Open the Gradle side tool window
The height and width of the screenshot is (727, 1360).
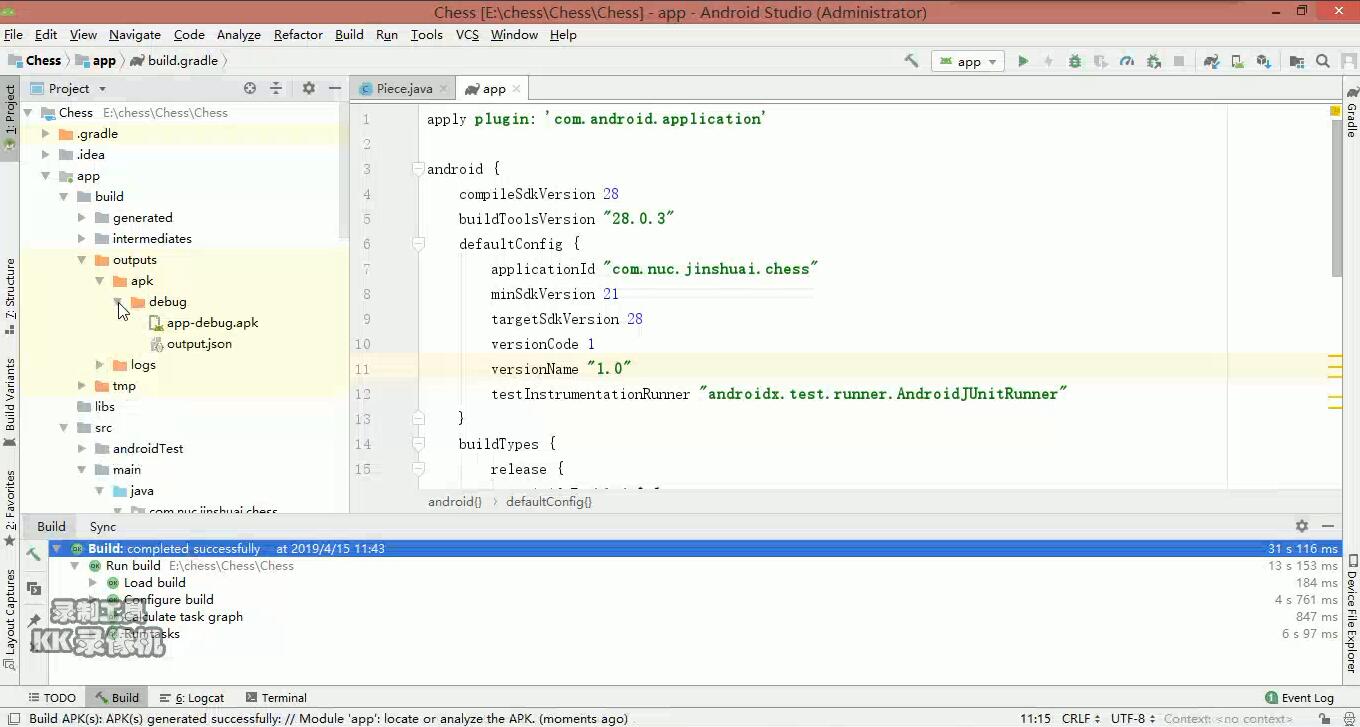(x=1351, y=112)
